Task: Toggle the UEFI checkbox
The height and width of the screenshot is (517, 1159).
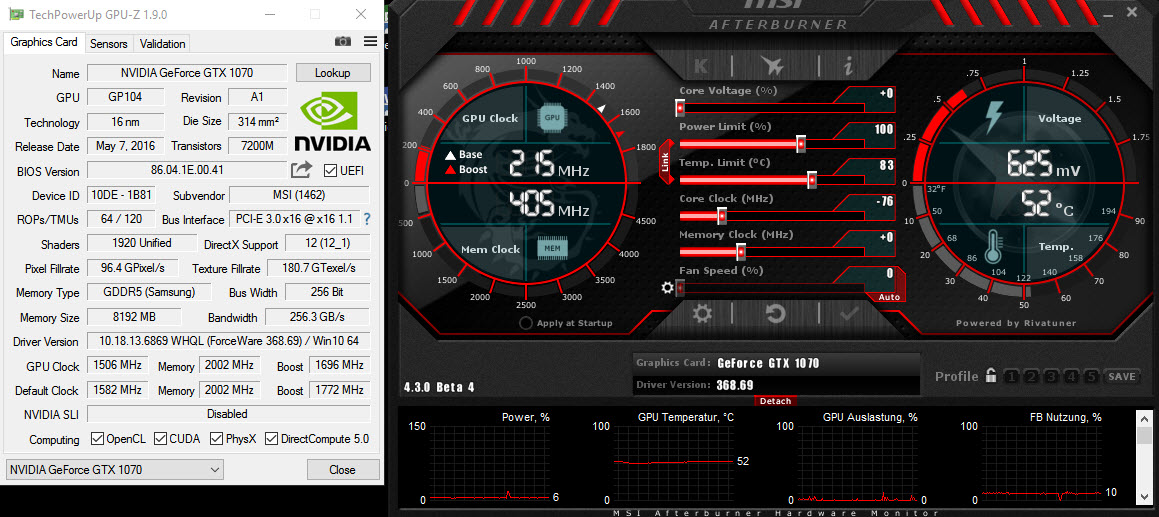Action: 330,171
